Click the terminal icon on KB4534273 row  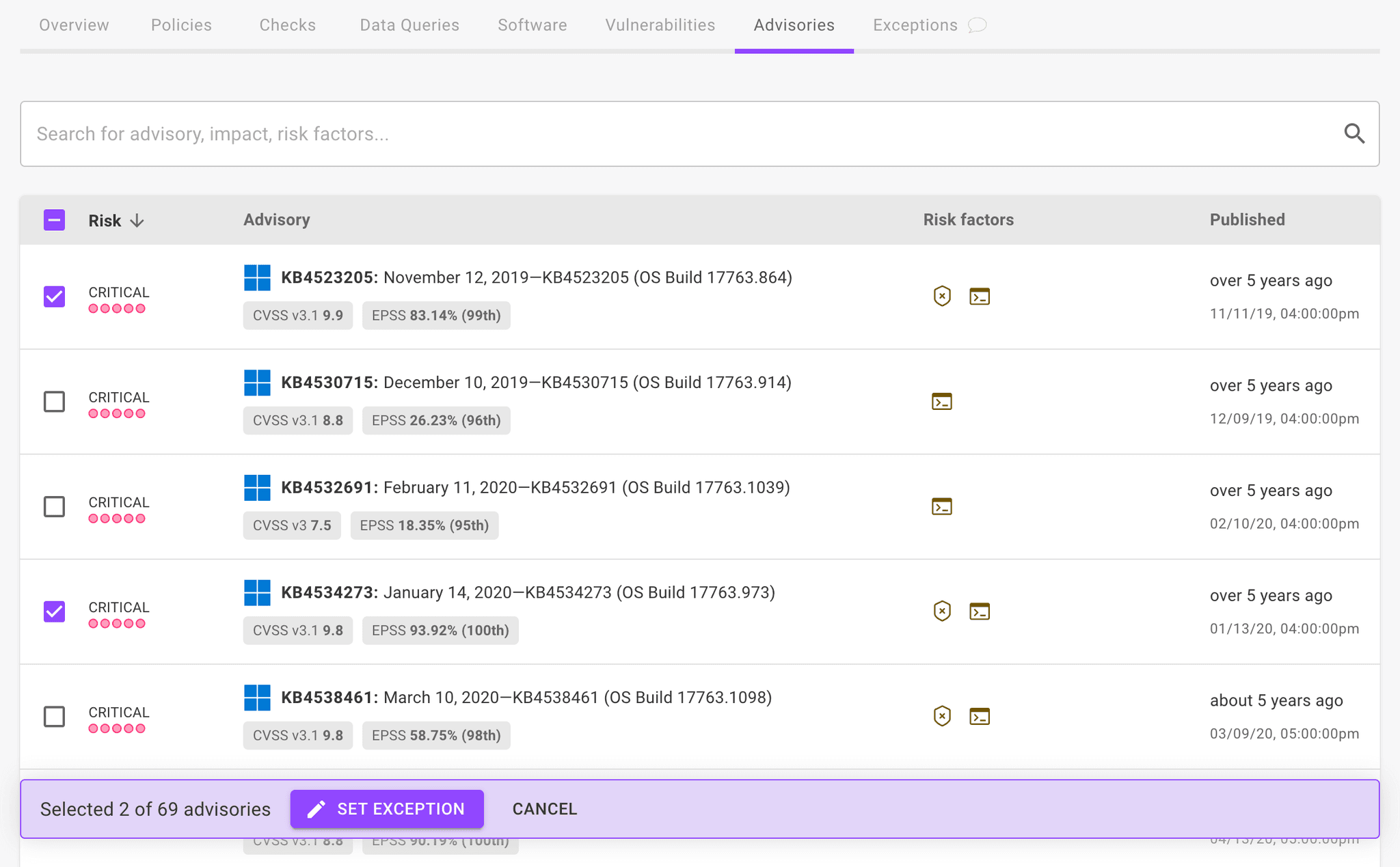980,611
